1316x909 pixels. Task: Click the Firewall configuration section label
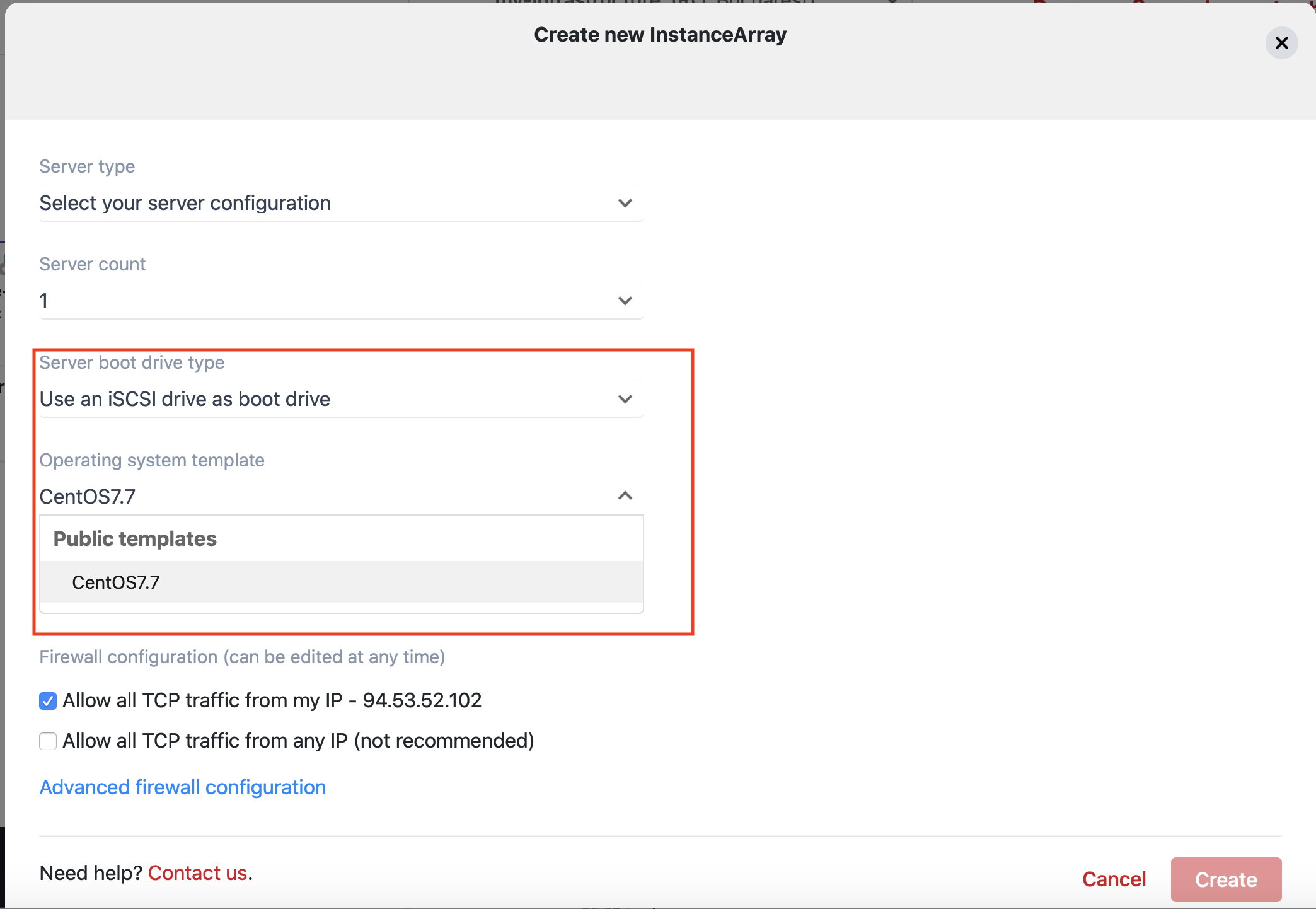click(242, 657)
